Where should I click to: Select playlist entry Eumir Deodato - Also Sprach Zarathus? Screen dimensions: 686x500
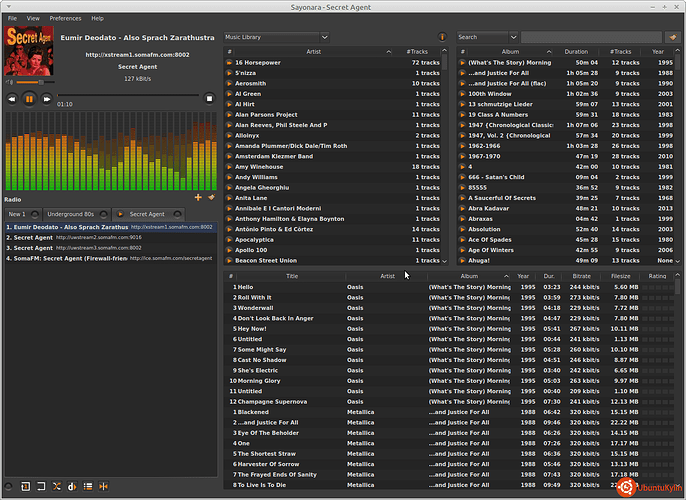111,227
